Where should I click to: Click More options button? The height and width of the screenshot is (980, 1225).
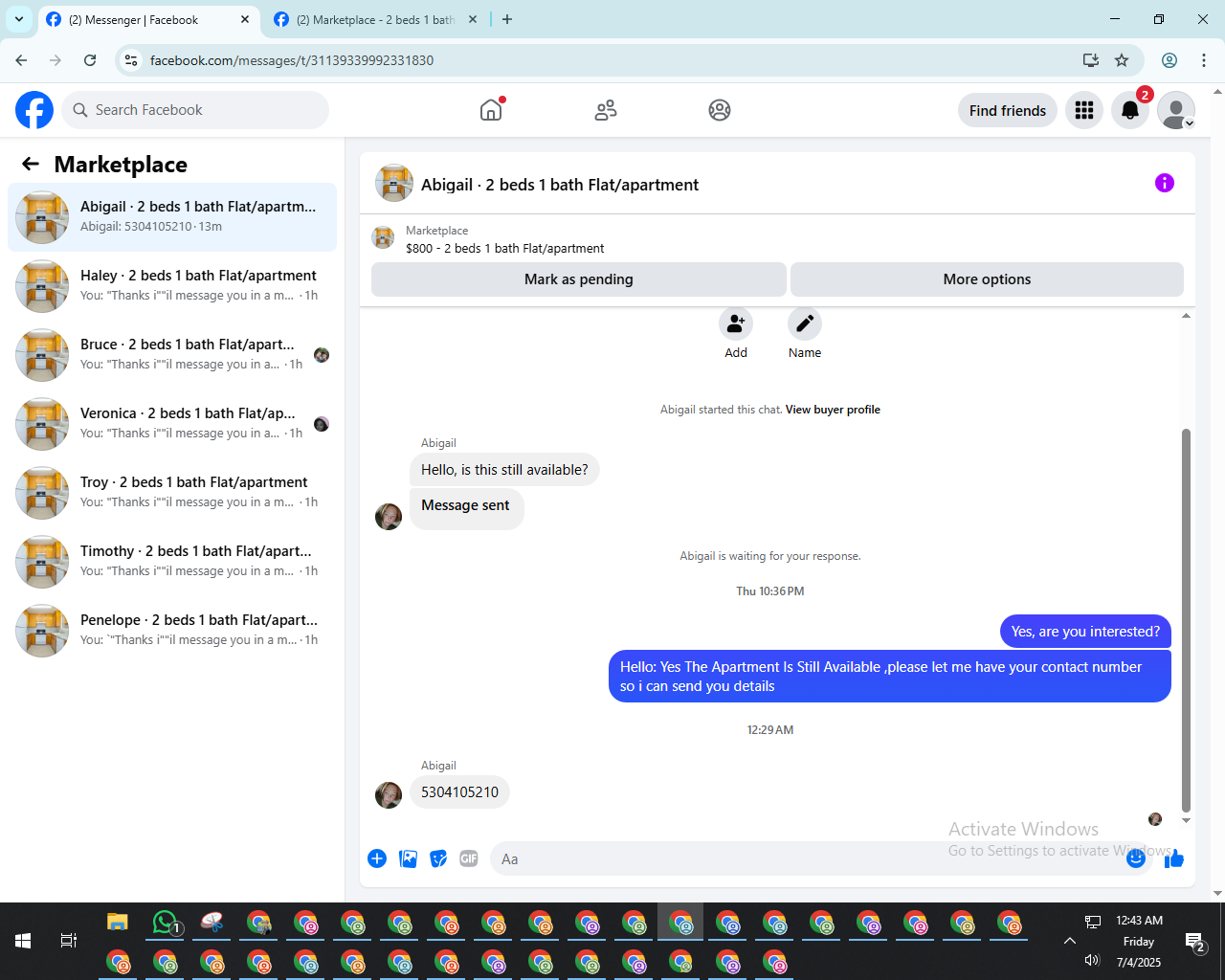(x=987, y=279)
